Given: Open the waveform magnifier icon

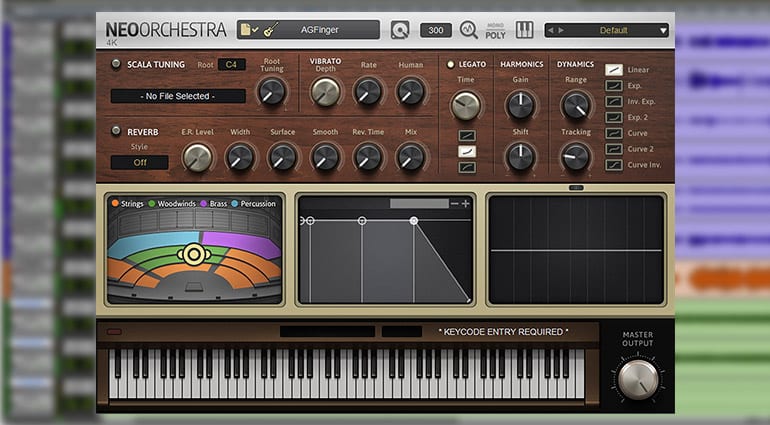Looking at the screenshot, I should pyautogui.click(x=468, y=30).
